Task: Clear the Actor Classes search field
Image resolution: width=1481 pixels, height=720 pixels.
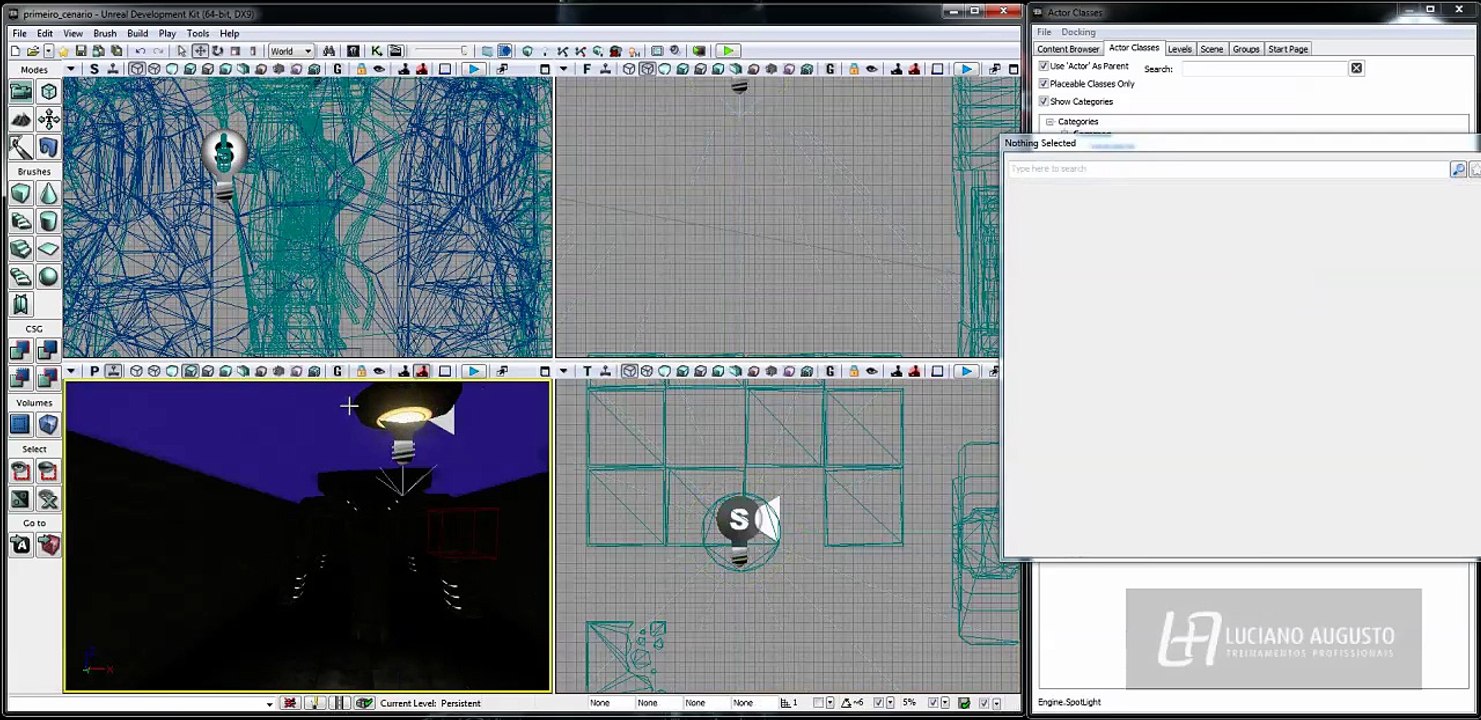Action: (1356, 68)
